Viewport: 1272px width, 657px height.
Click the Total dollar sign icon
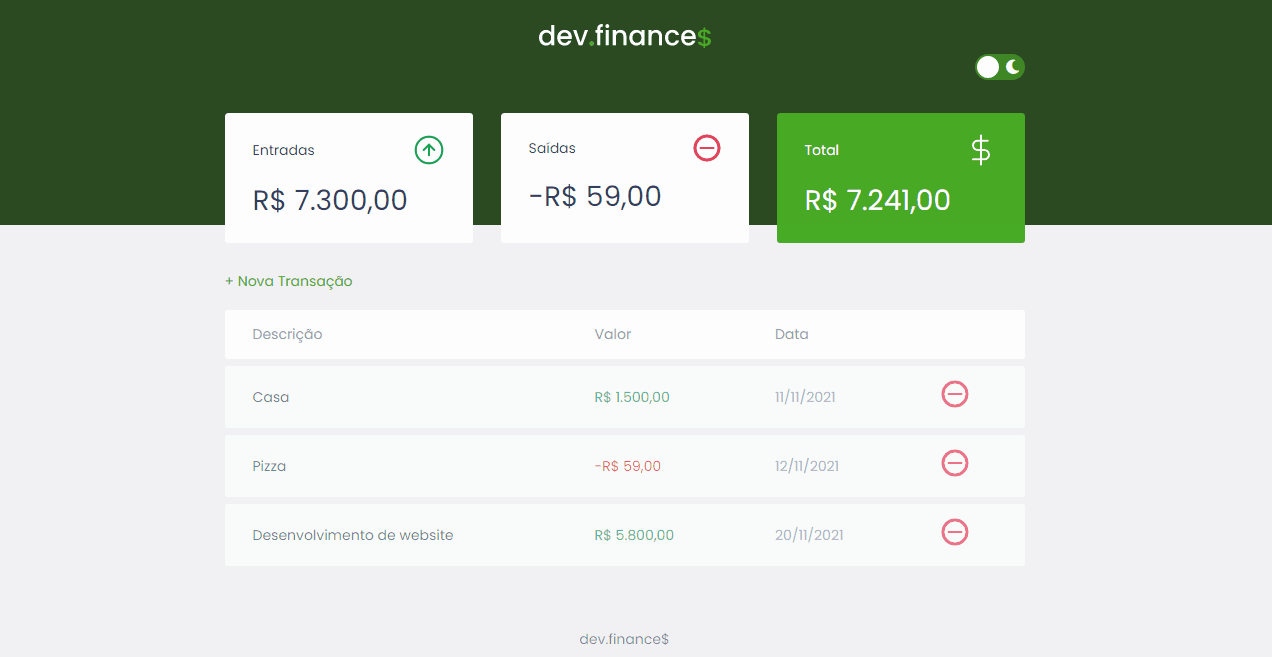pos(981,150)
